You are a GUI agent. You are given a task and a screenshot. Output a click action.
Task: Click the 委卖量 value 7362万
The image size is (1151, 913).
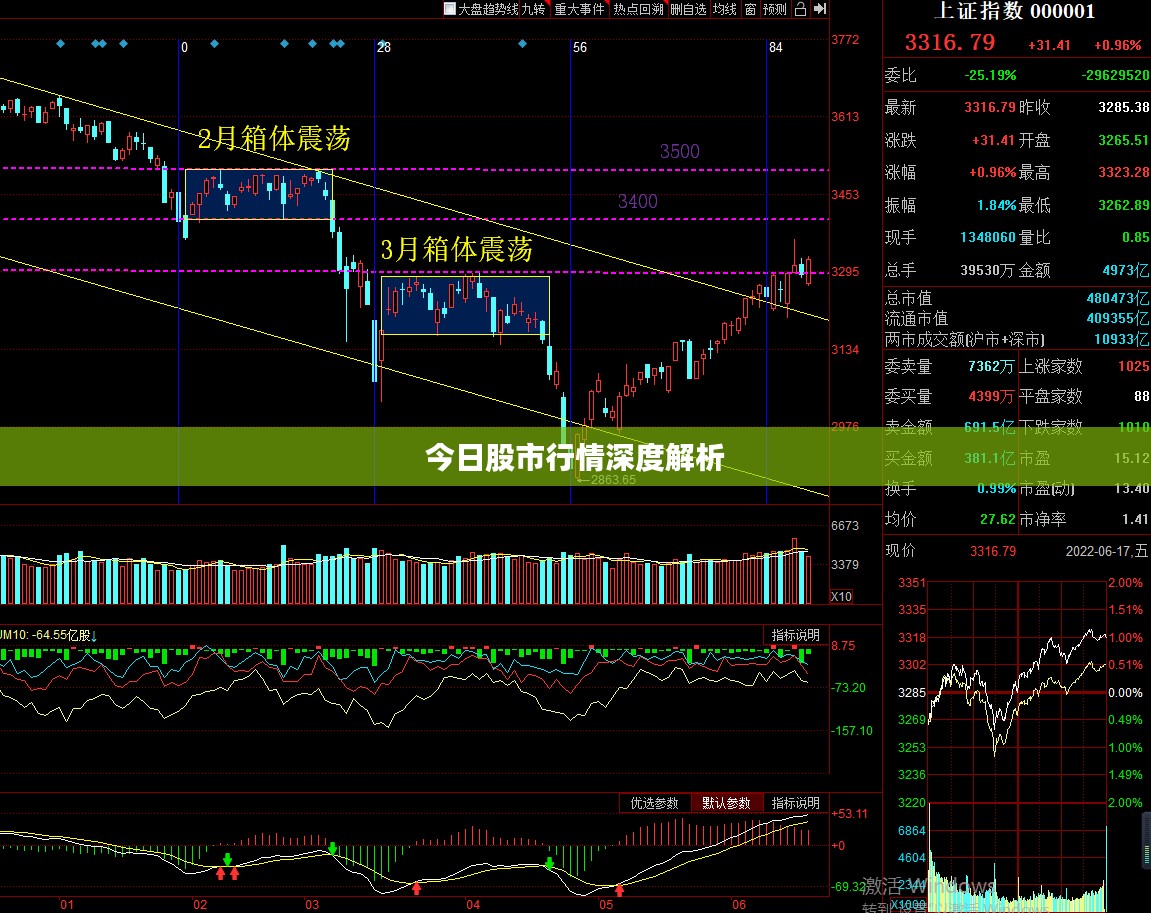pos(992,366)
